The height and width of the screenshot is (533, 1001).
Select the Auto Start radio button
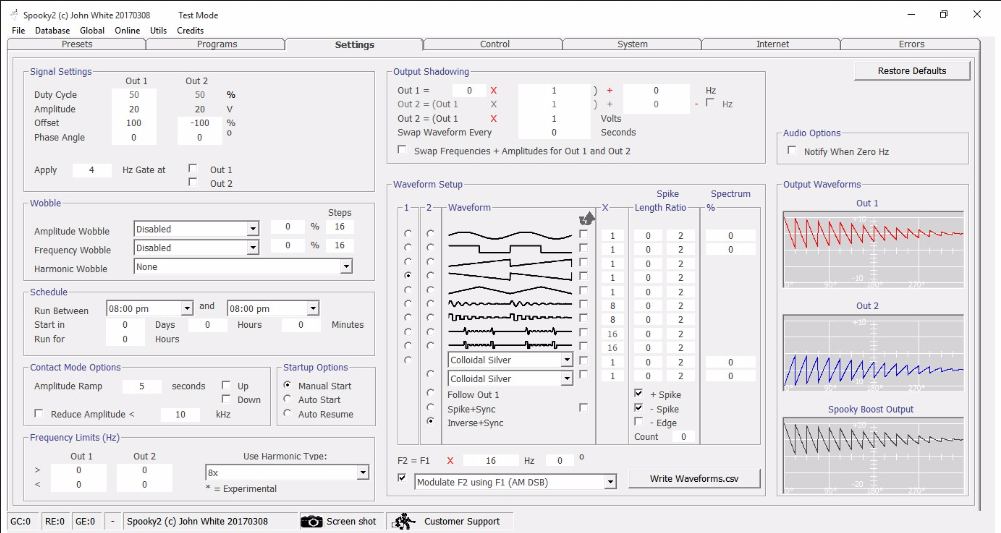pyautogui.click(x=287, y=399)
